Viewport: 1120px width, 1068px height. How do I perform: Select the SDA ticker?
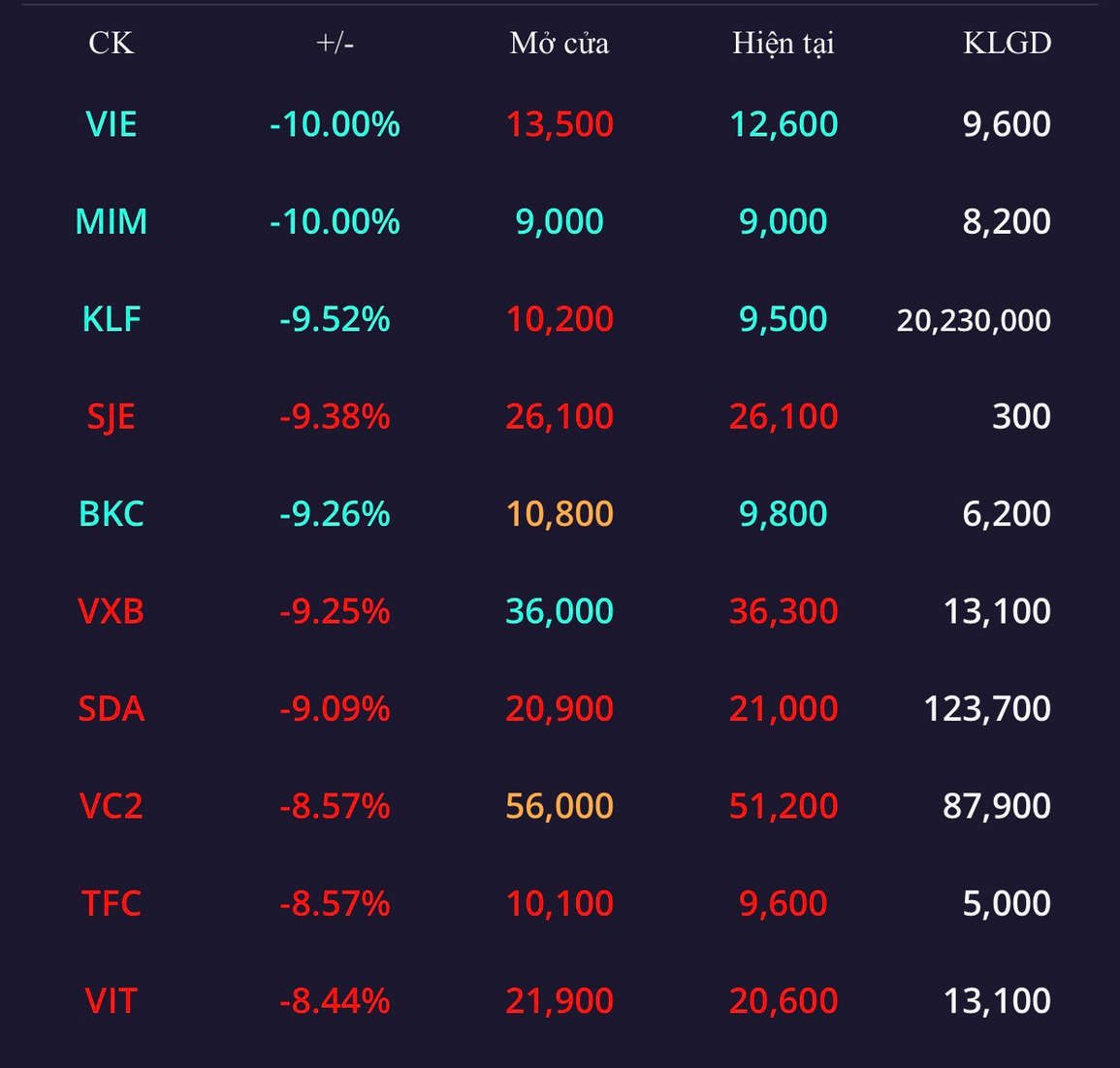pyautogui.click(x=111, y=709)
